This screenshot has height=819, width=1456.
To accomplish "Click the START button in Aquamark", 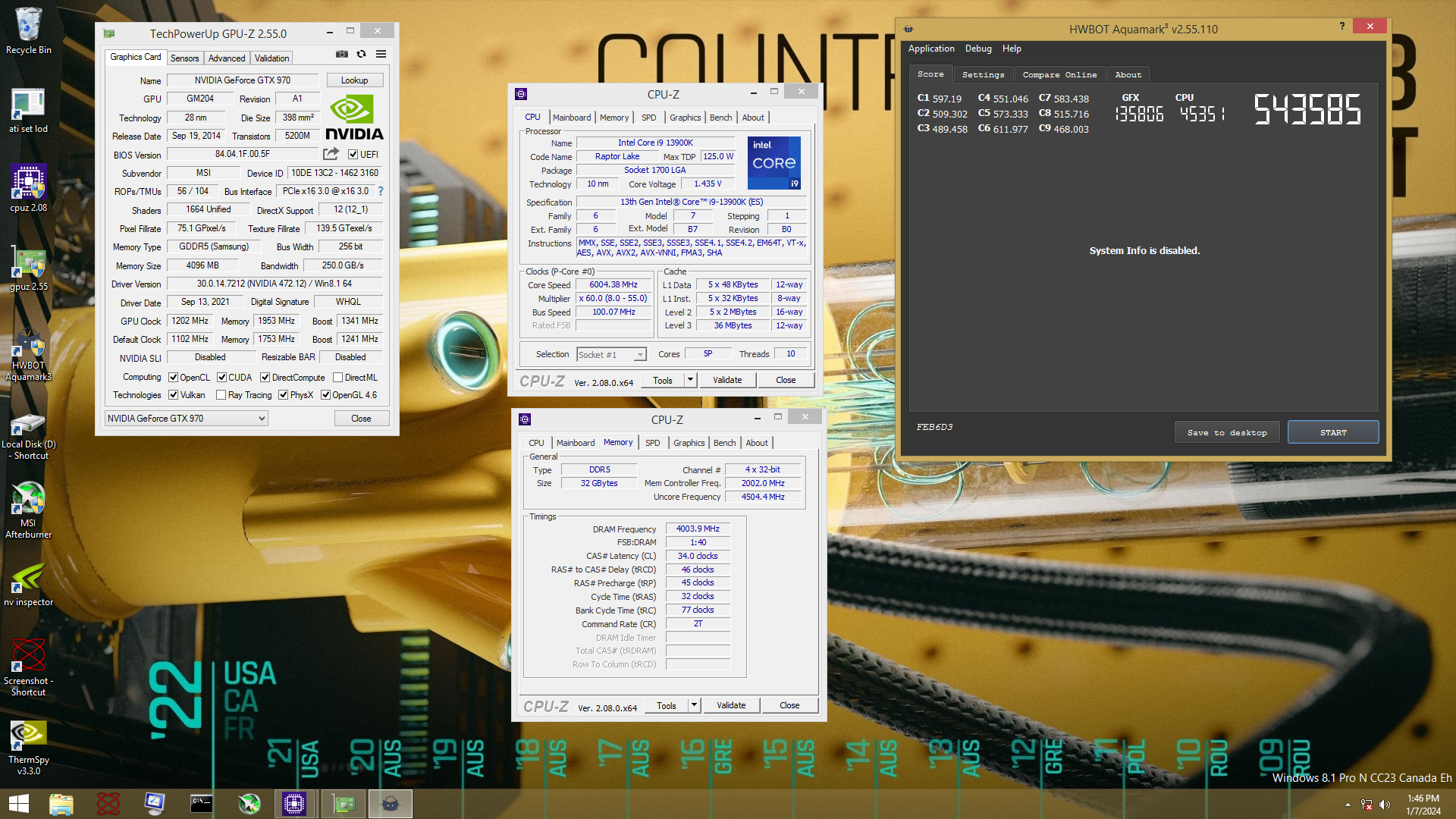I will (1333, 432).
